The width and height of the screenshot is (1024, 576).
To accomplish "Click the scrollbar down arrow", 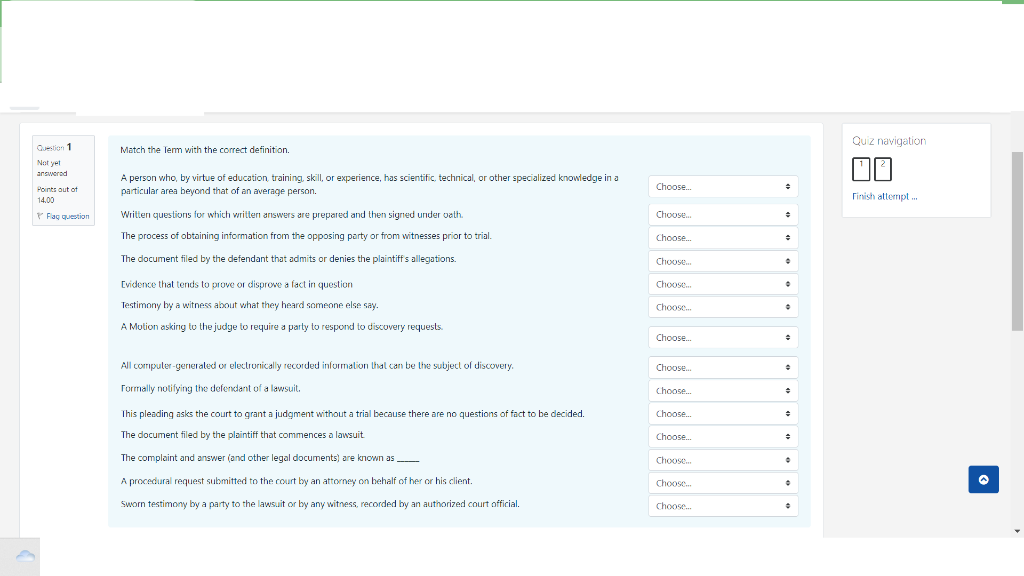I will coord(1017,532).
